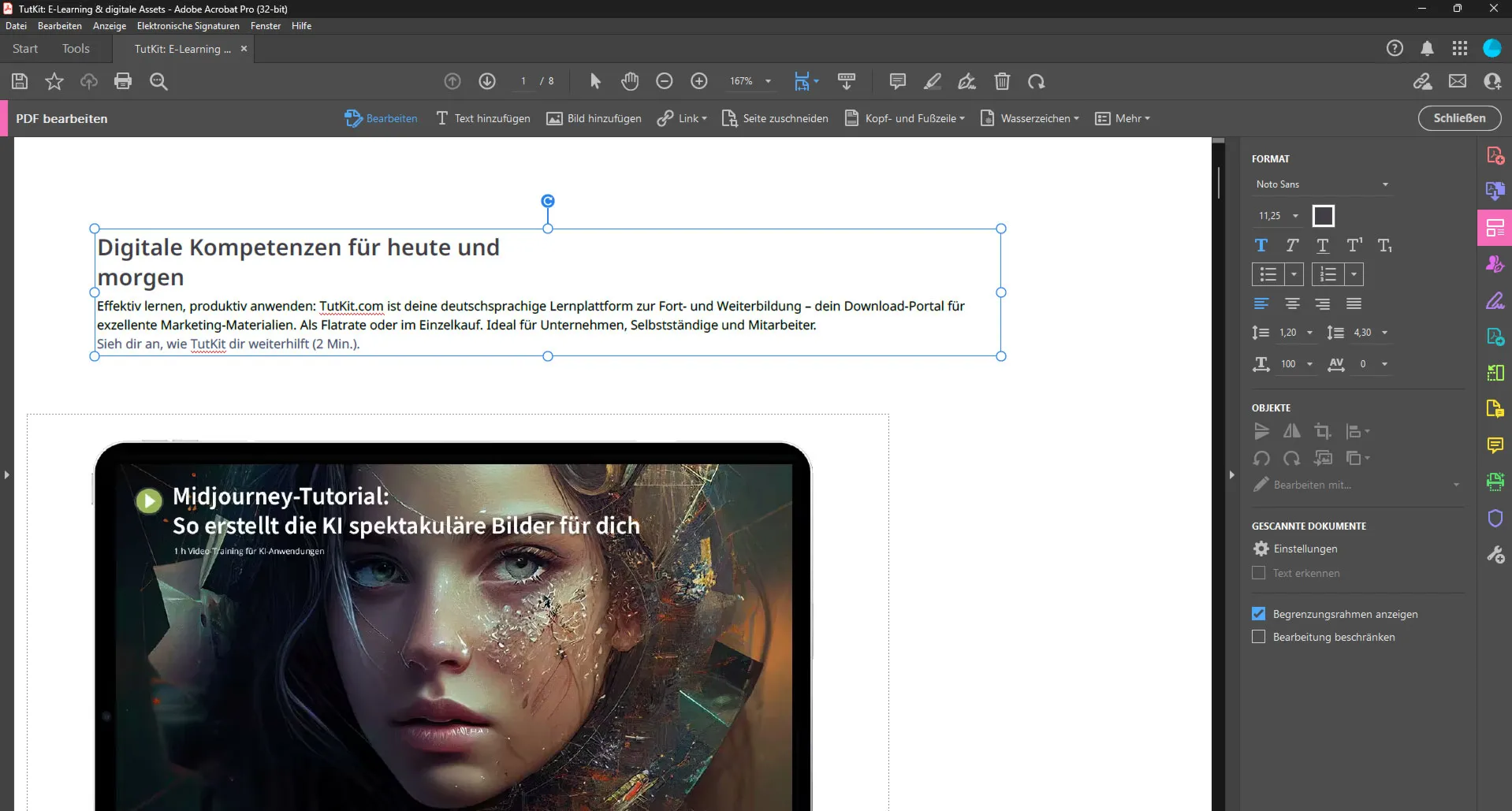Open the Bearbeiten menu in menu bar

point(60,26)
